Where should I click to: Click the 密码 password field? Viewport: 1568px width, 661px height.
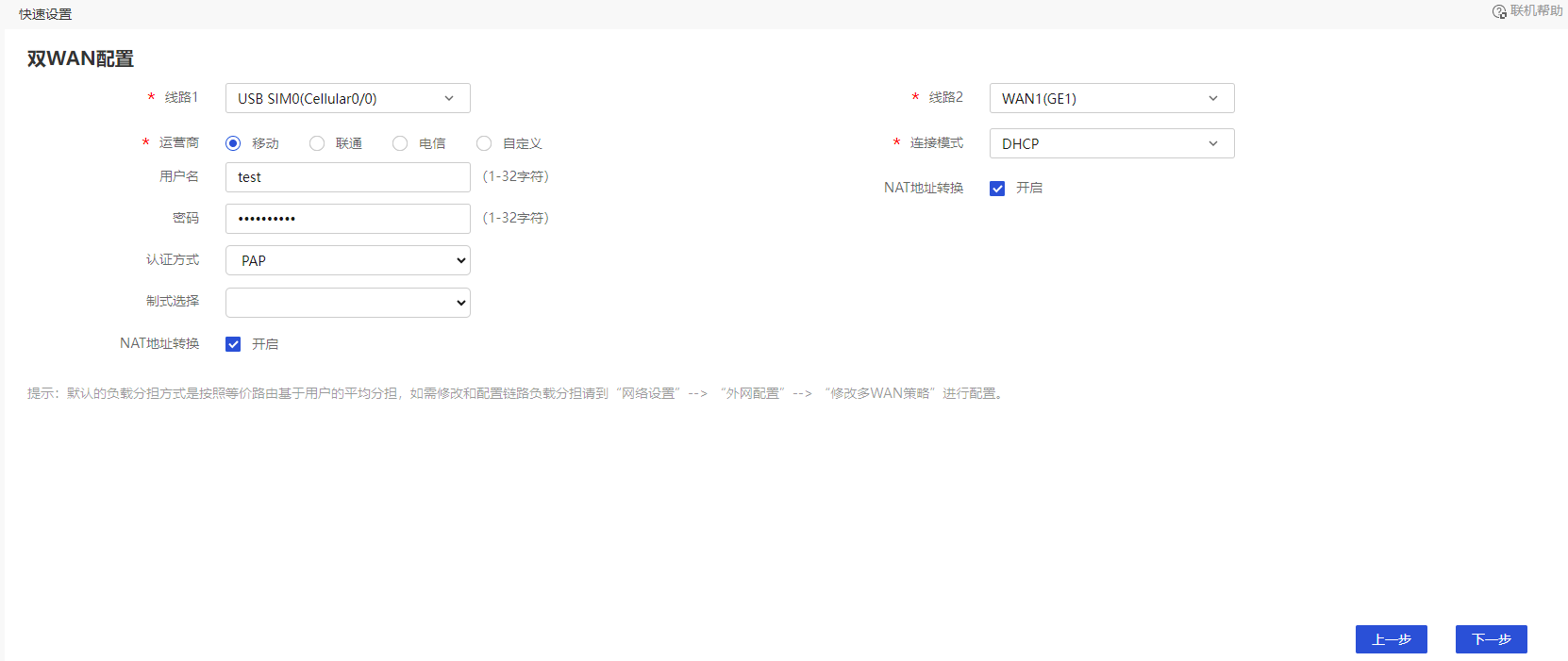348,219
